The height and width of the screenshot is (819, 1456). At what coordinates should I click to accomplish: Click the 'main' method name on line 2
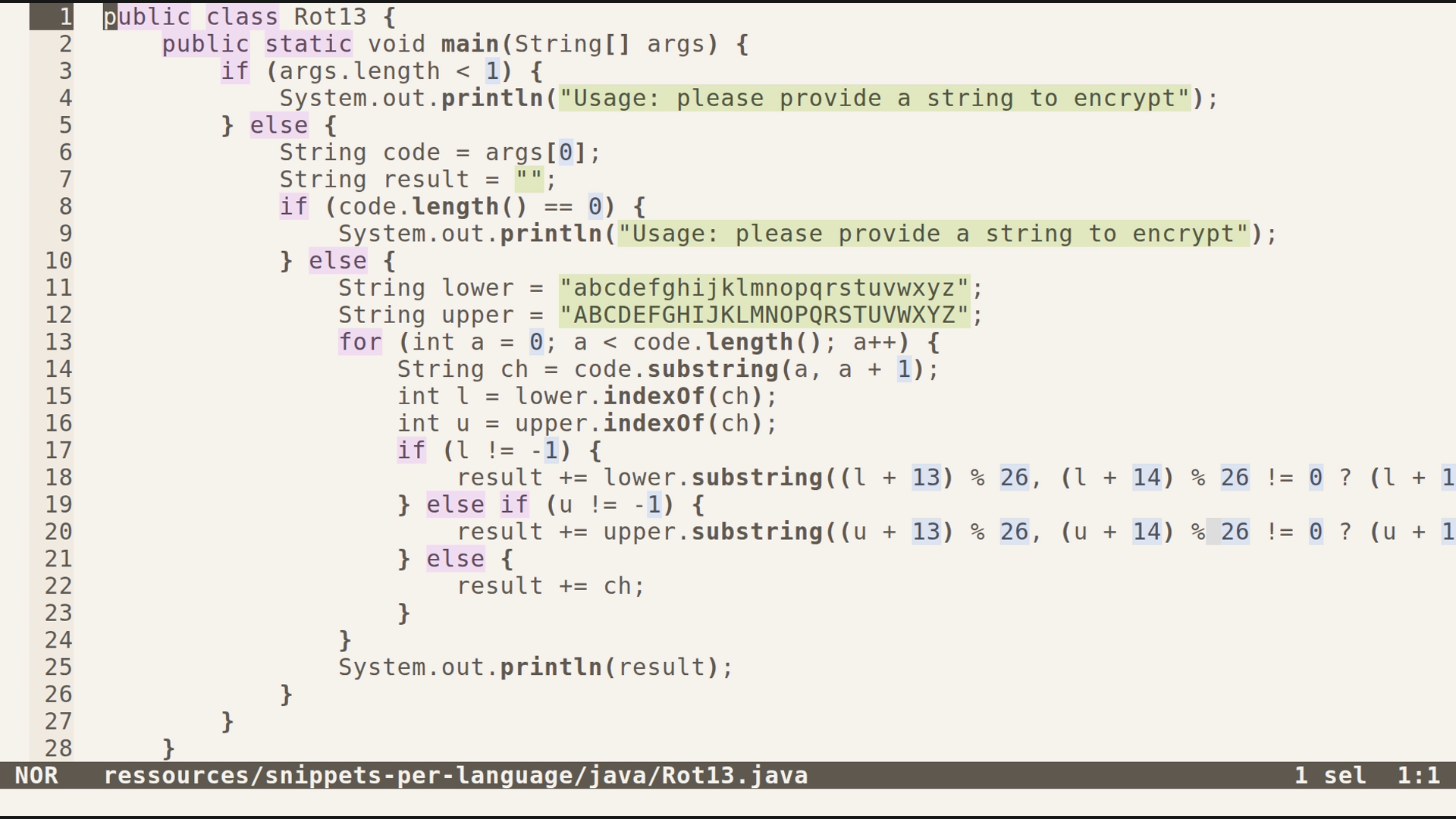pyautogui.click(x=474, y=44)
